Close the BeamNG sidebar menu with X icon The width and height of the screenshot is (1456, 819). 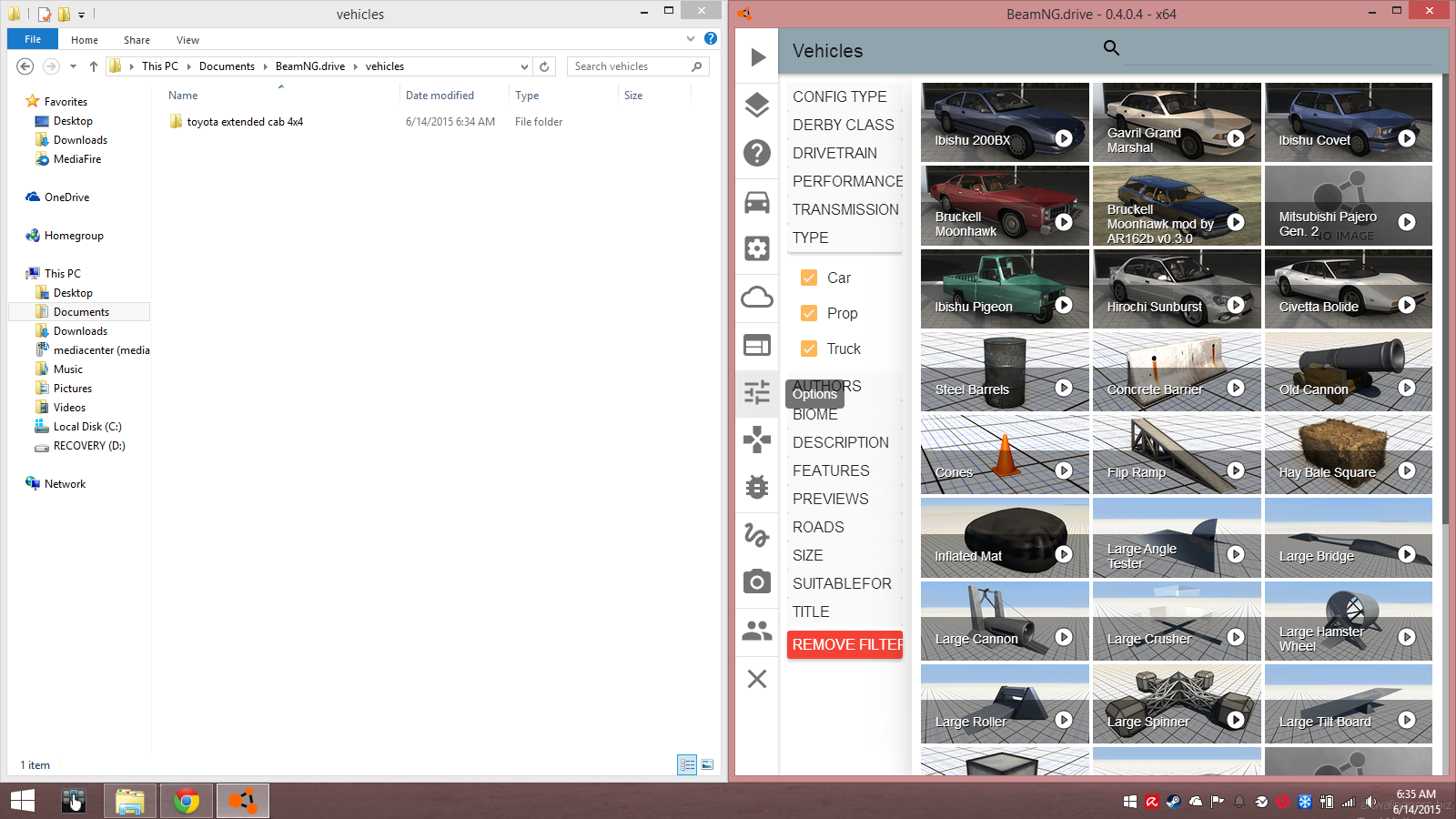(757, 679)
